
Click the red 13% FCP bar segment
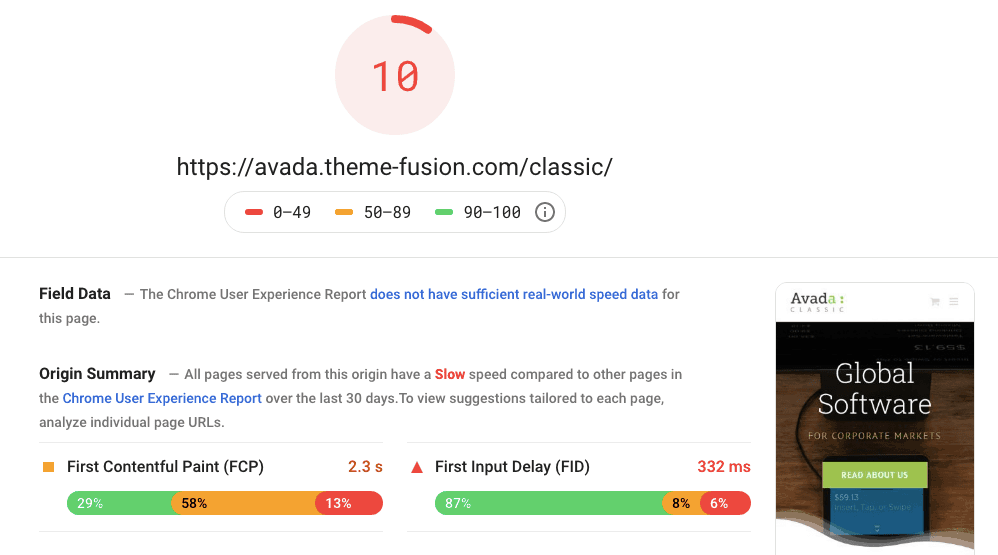click(349, 503)
